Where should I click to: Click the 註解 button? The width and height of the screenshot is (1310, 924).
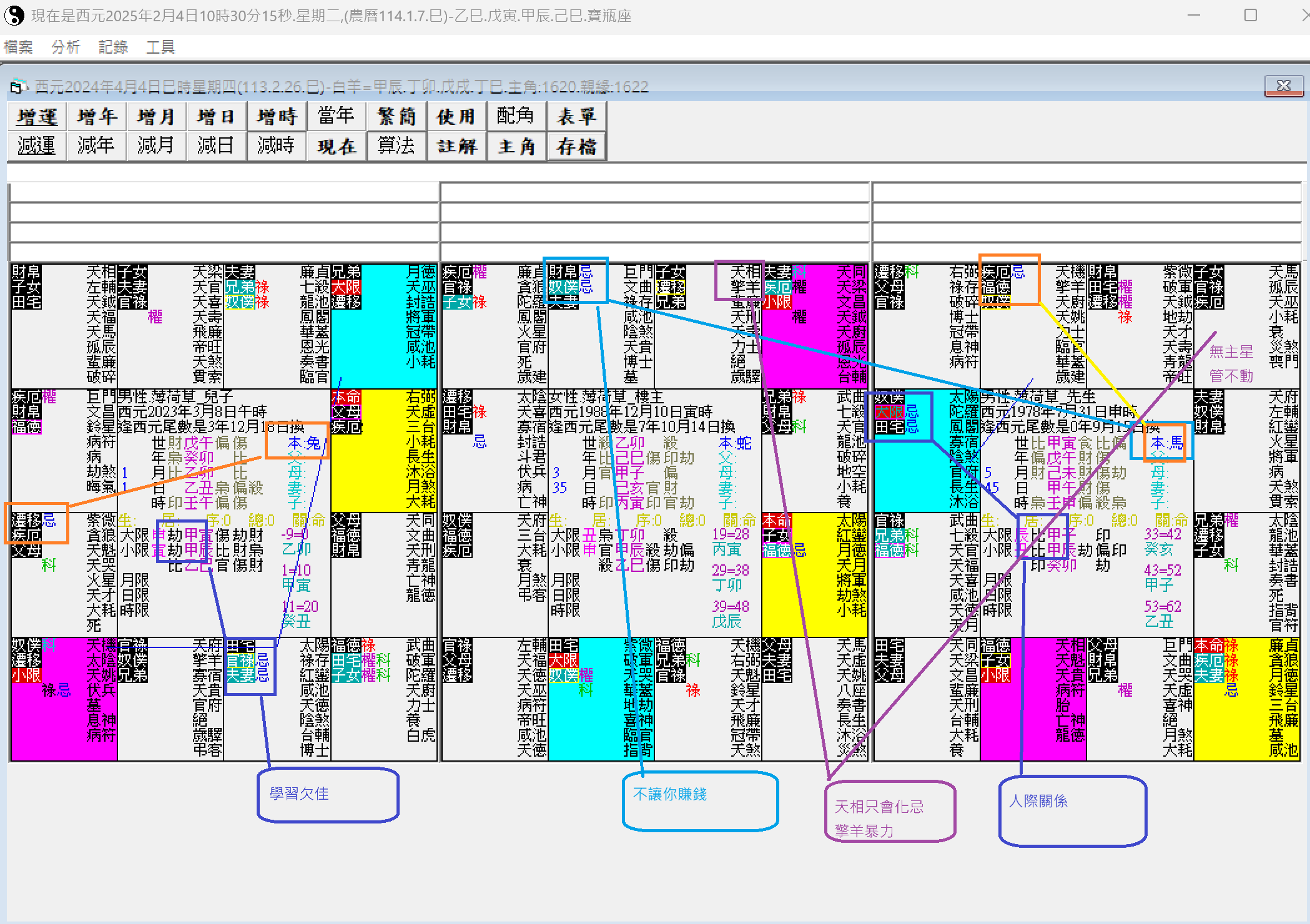pyautogui.click(x=456, y=146)
